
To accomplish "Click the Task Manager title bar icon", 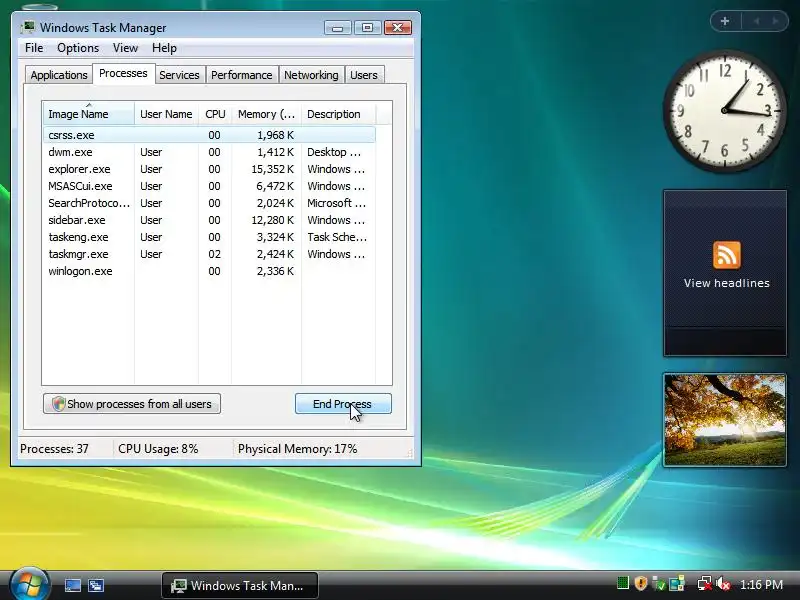I will pos(28,27).
